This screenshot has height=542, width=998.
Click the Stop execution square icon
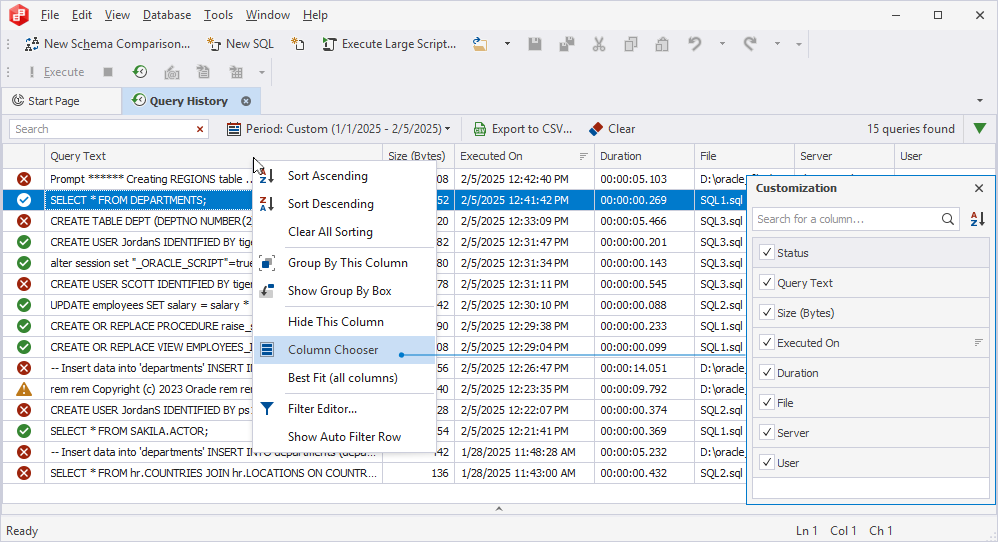pyautogui.click(x=108, y=72)
